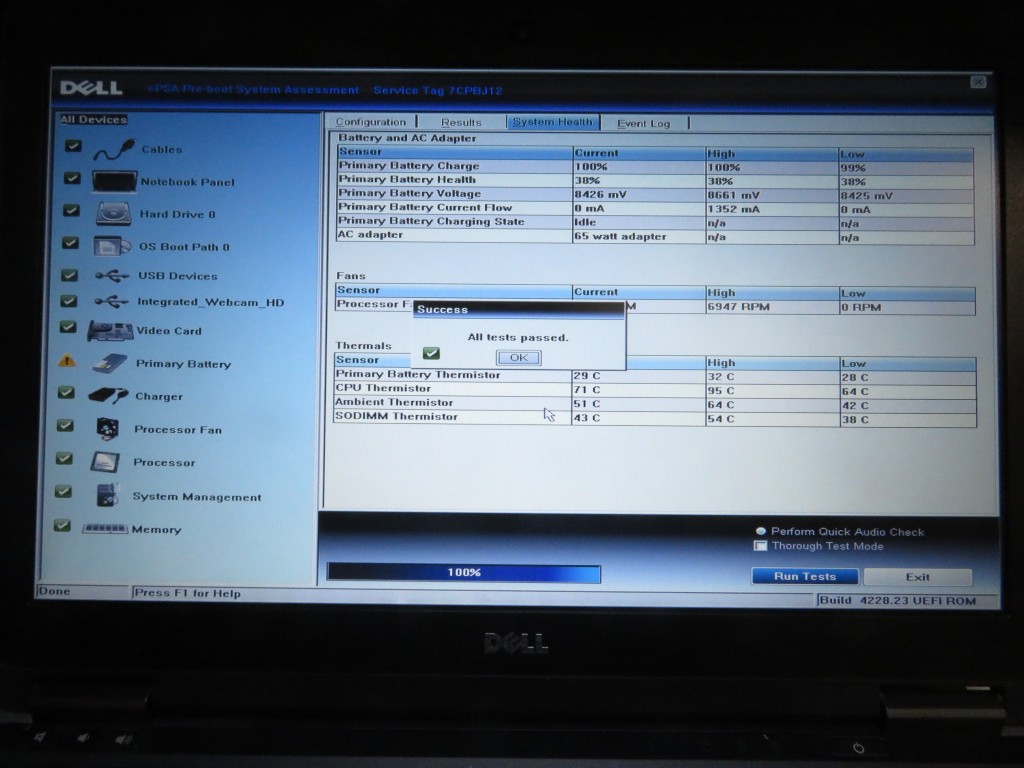
Task: Switch to the System Health tab
Action: (x=552, y=122)
